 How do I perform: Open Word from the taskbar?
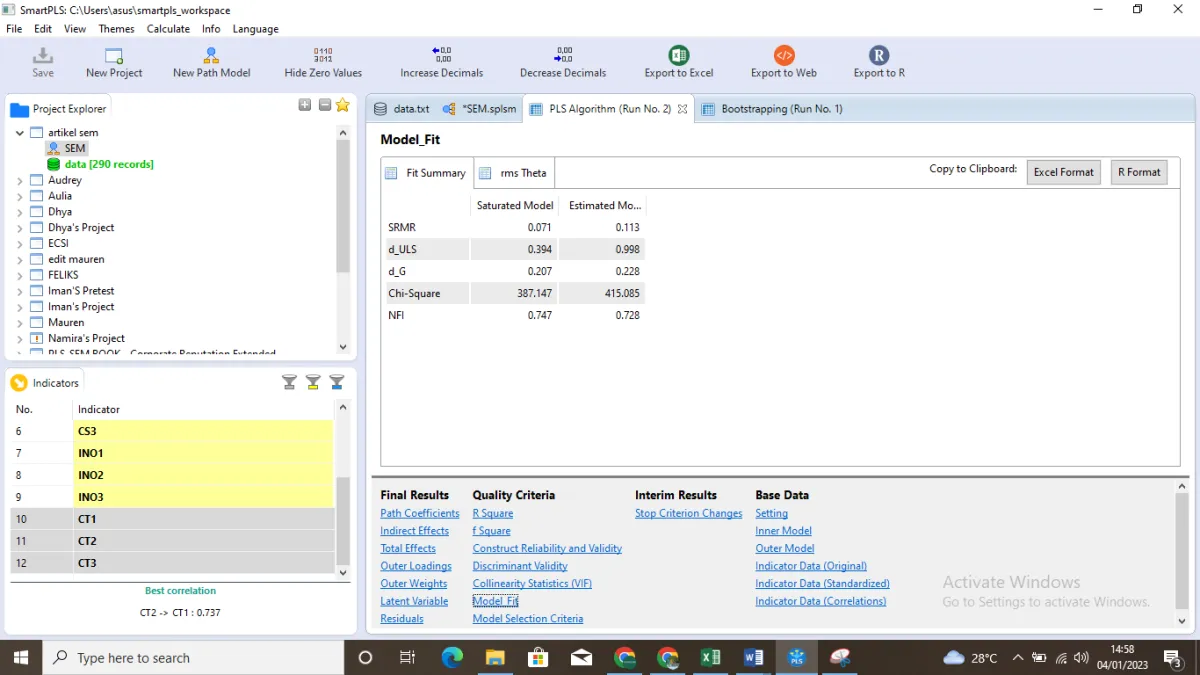[x=754, y=657]
